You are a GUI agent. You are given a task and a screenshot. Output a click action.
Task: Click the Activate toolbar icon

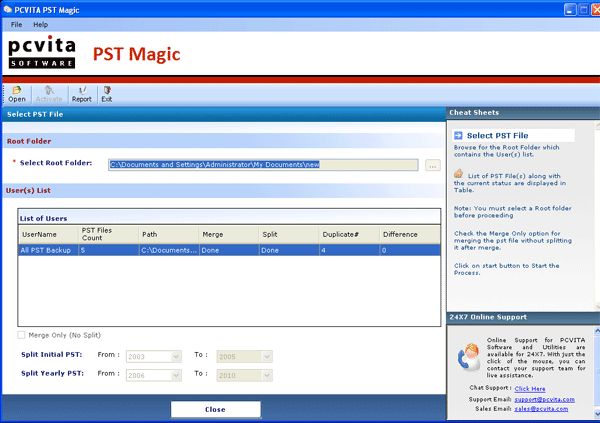(49, 94)
